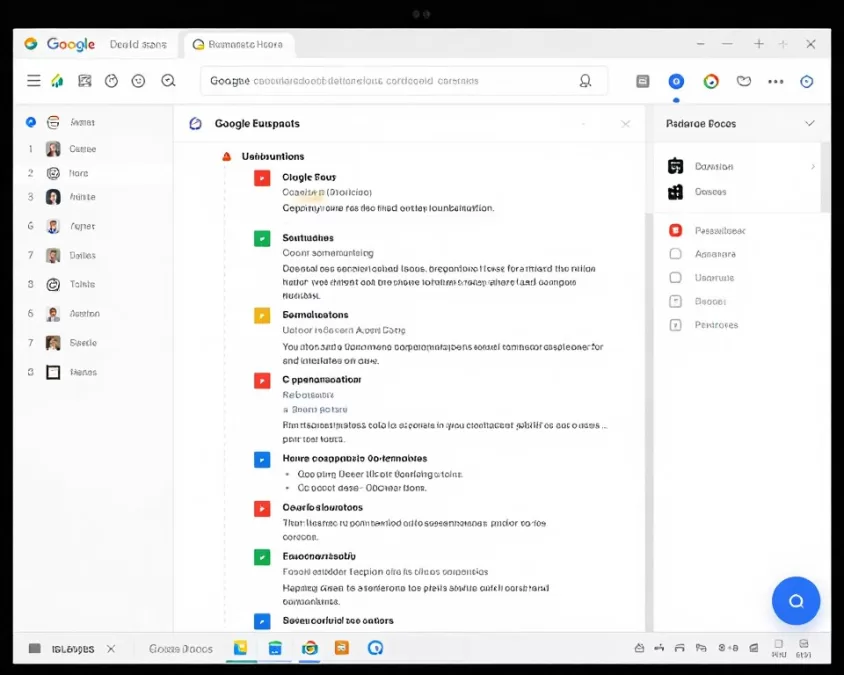Click the blue outlined circle icon at toolbar end
The height and width of the screenshot is (675, 844).
point(806,81)
